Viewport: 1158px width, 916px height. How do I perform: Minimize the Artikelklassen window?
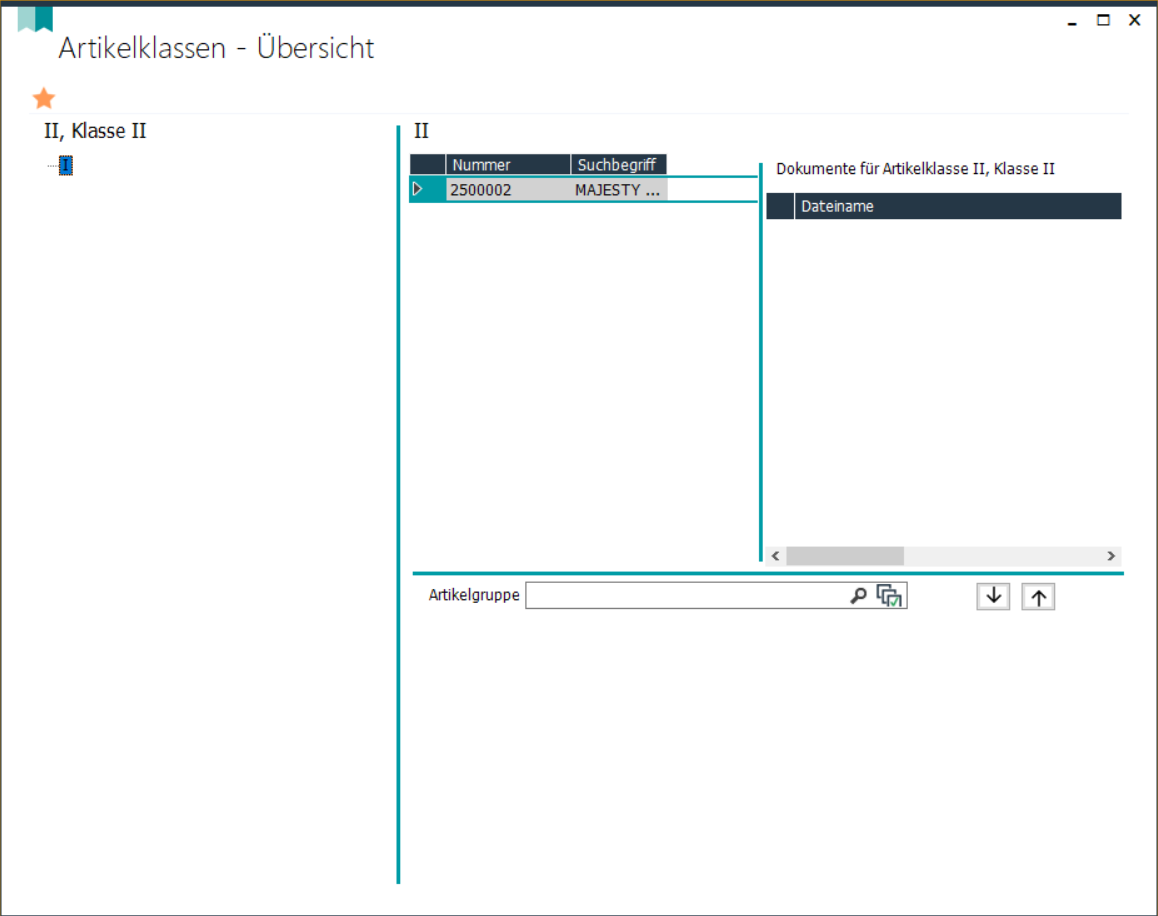[1072, 21]
